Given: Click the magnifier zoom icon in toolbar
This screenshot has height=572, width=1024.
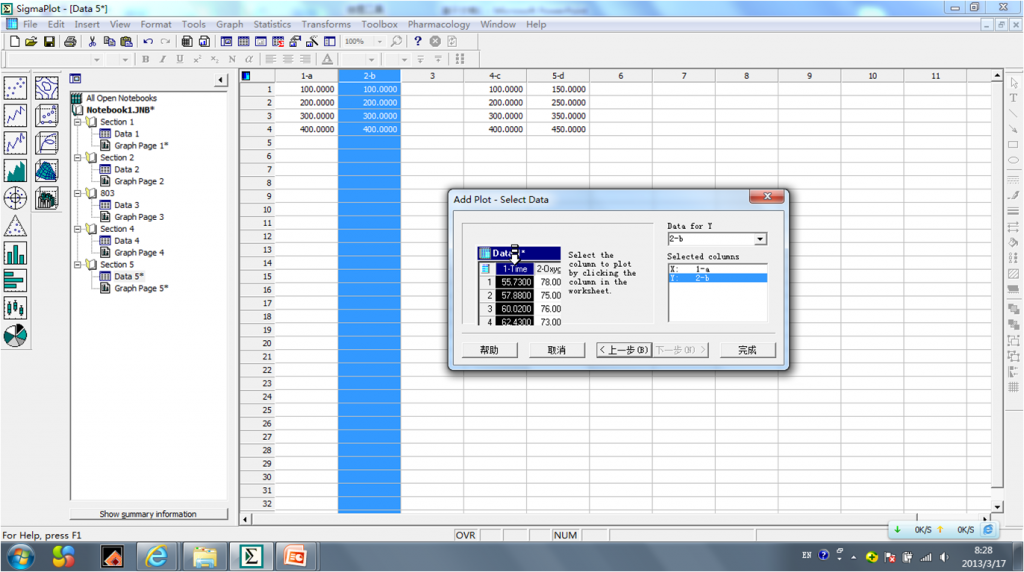Looking at the screenshot, I should [396, 41].
